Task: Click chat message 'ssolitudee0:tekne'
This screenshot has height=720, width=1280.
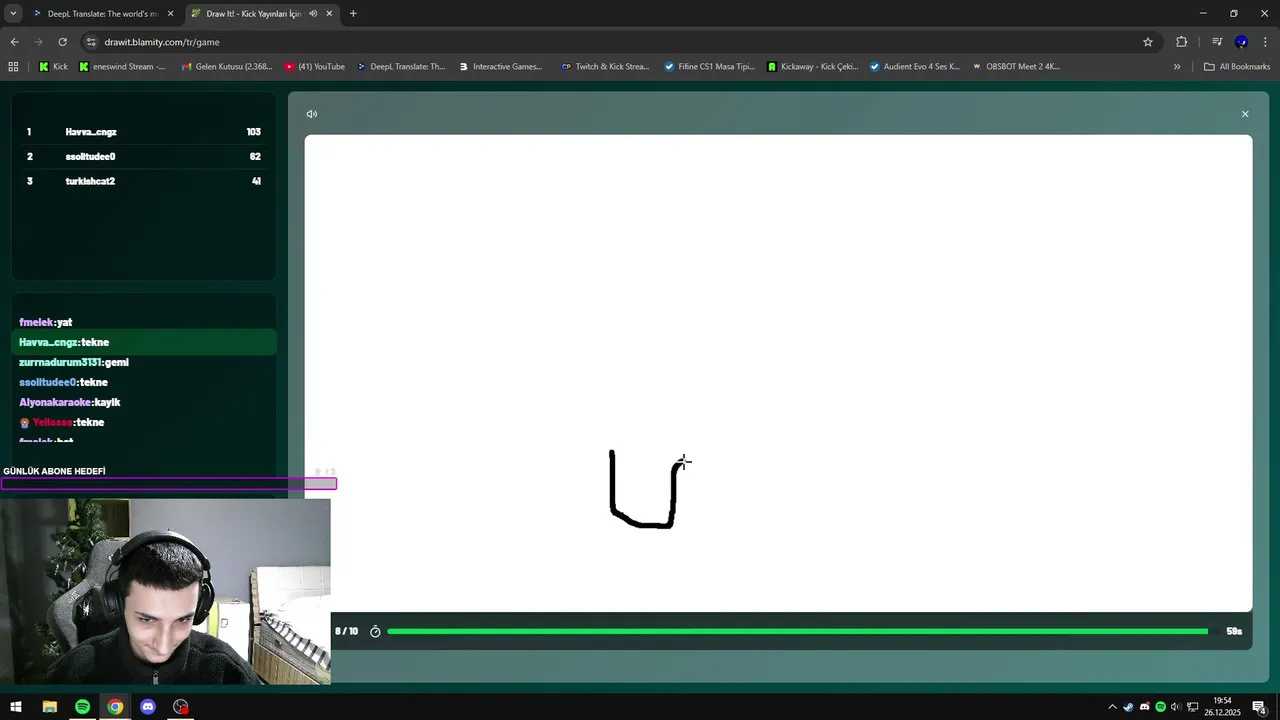Action: click(63, 383)
